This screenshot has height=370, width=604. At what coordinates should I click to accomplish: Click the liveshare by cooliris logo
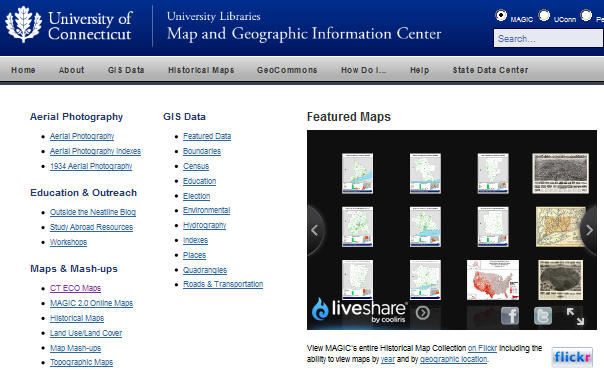click(x=359, y=310)
